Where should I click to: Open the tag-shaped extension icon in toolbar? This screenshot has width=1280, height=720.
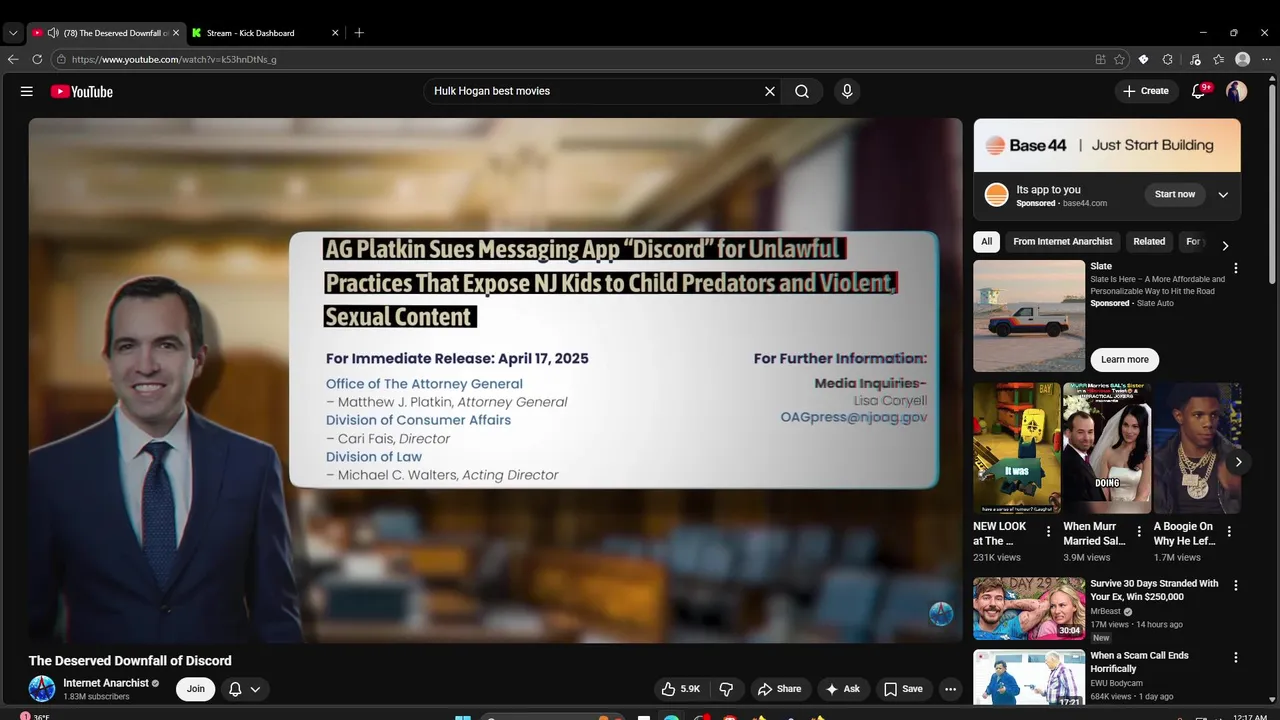1144,59
